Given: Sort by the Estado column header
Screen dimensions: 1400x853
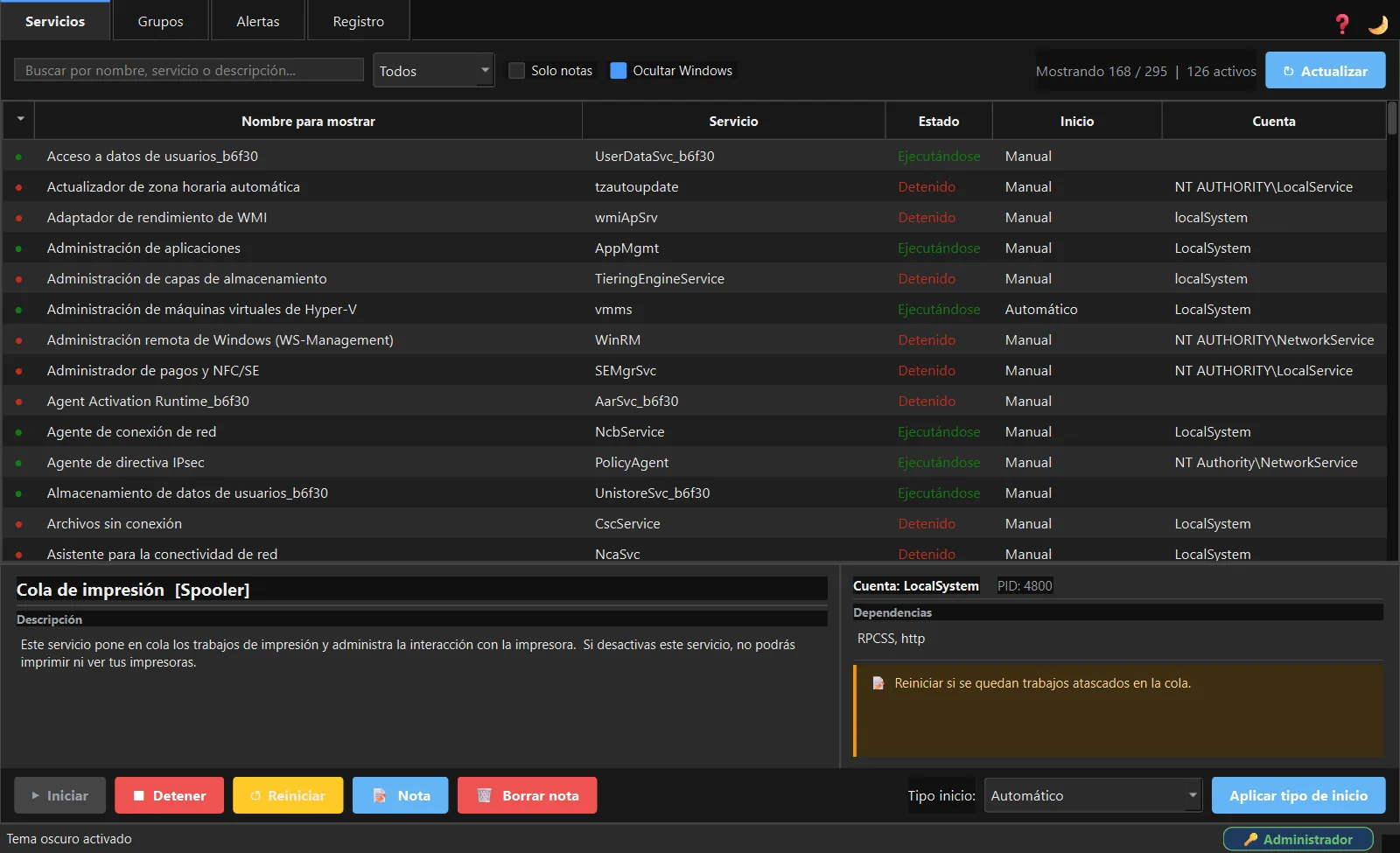Looking at the screenshot, I should pyautogui.click(x=939, y=121).
